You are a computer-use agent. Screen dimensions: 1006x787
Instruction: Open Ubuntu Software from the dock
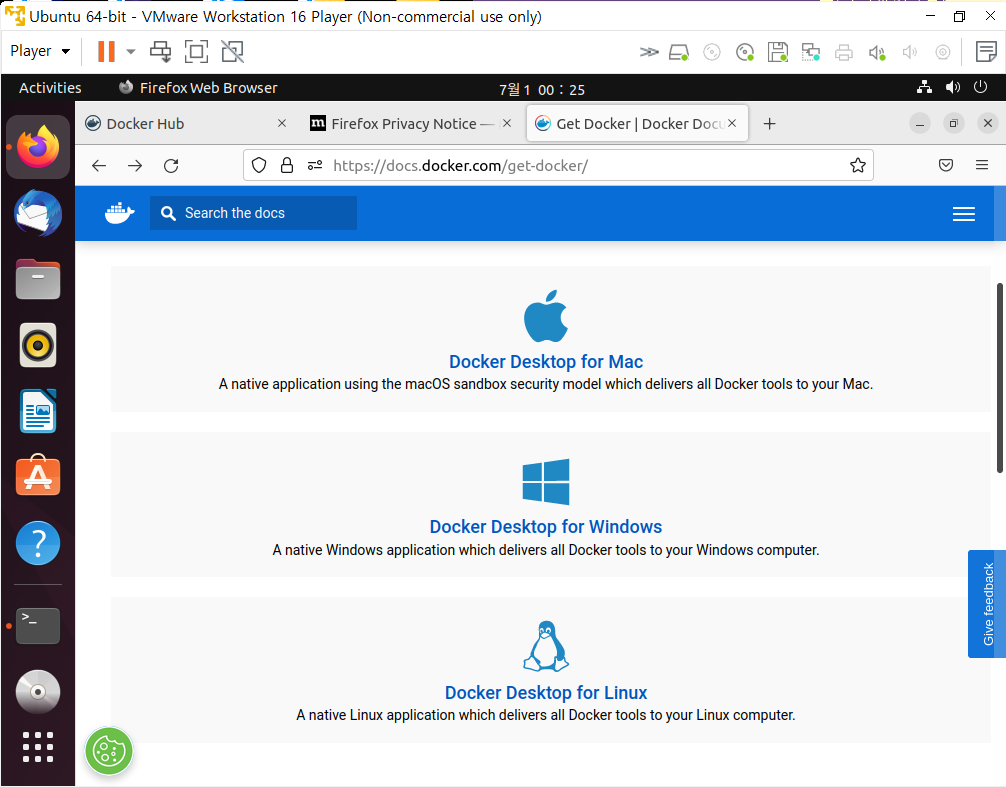tap(38, 476)
